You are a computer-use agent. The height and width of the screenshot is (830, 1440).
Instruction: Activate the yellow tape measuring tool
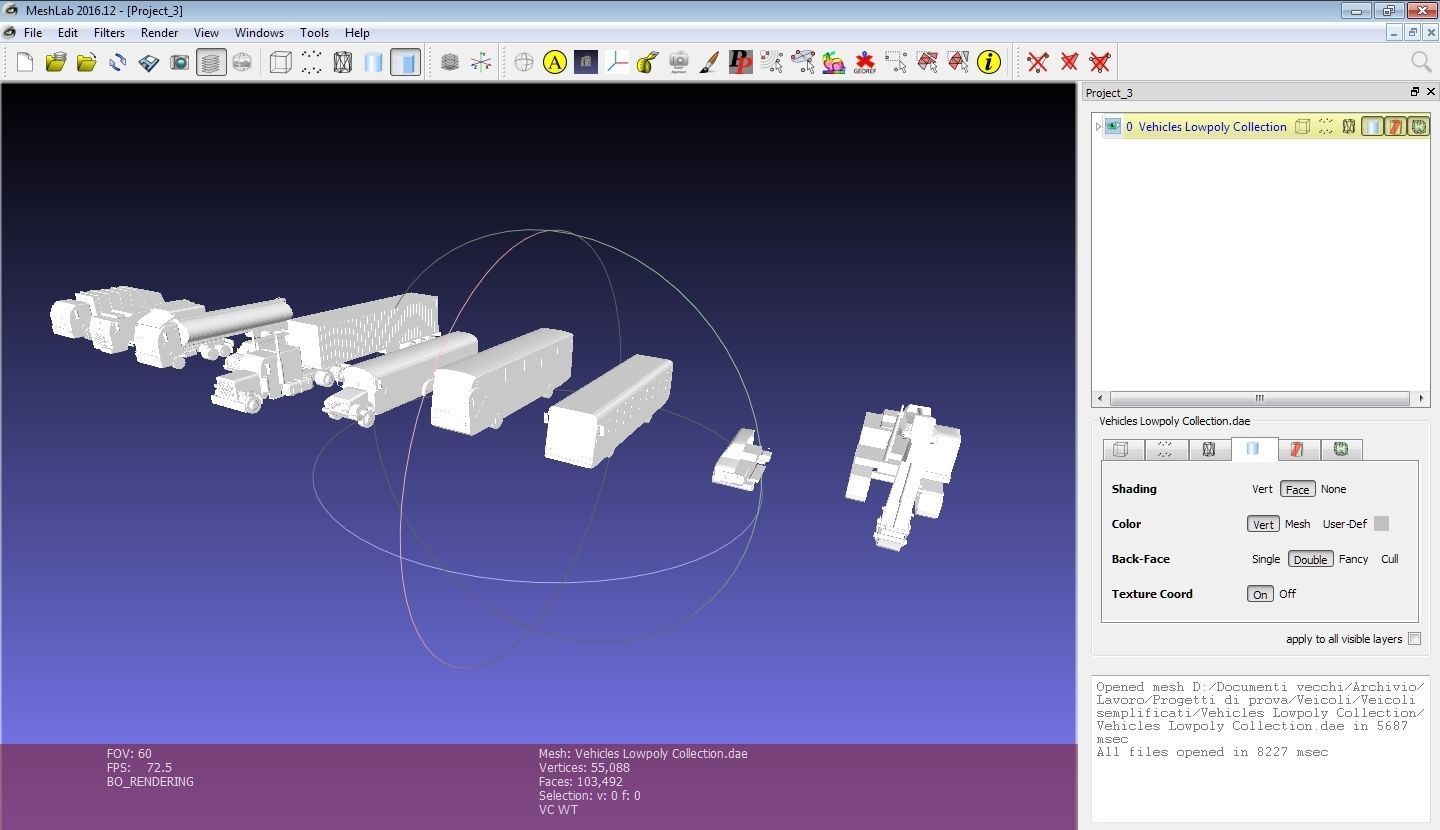(648, 62)
